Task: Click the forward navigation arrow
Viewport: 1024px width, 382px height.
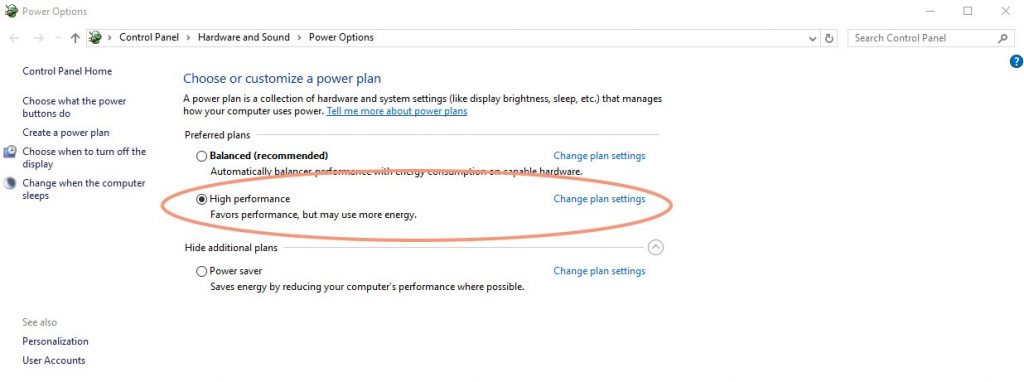Action: coord(39,38)
